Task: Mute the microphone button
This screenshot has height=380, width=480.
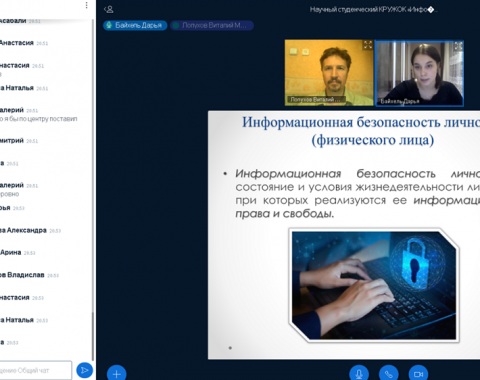Action: click(359, 374)
